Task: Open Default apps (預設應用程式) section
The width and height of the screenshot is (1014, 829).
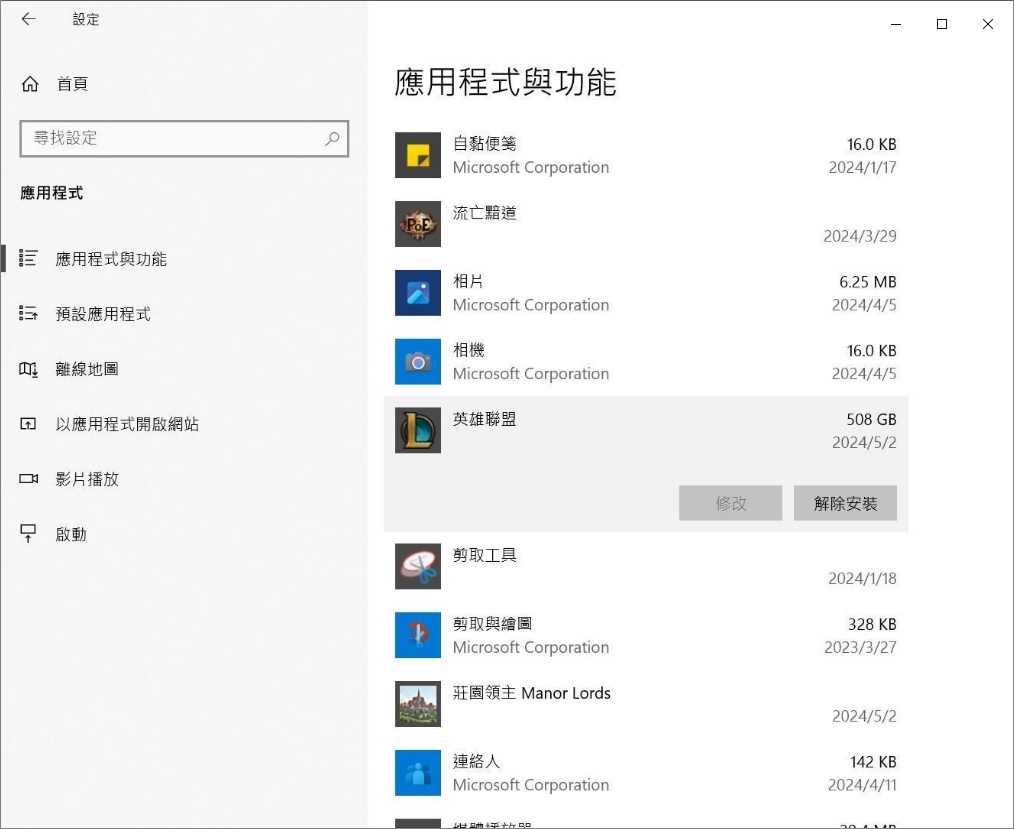Action: [x=102, y=314]
